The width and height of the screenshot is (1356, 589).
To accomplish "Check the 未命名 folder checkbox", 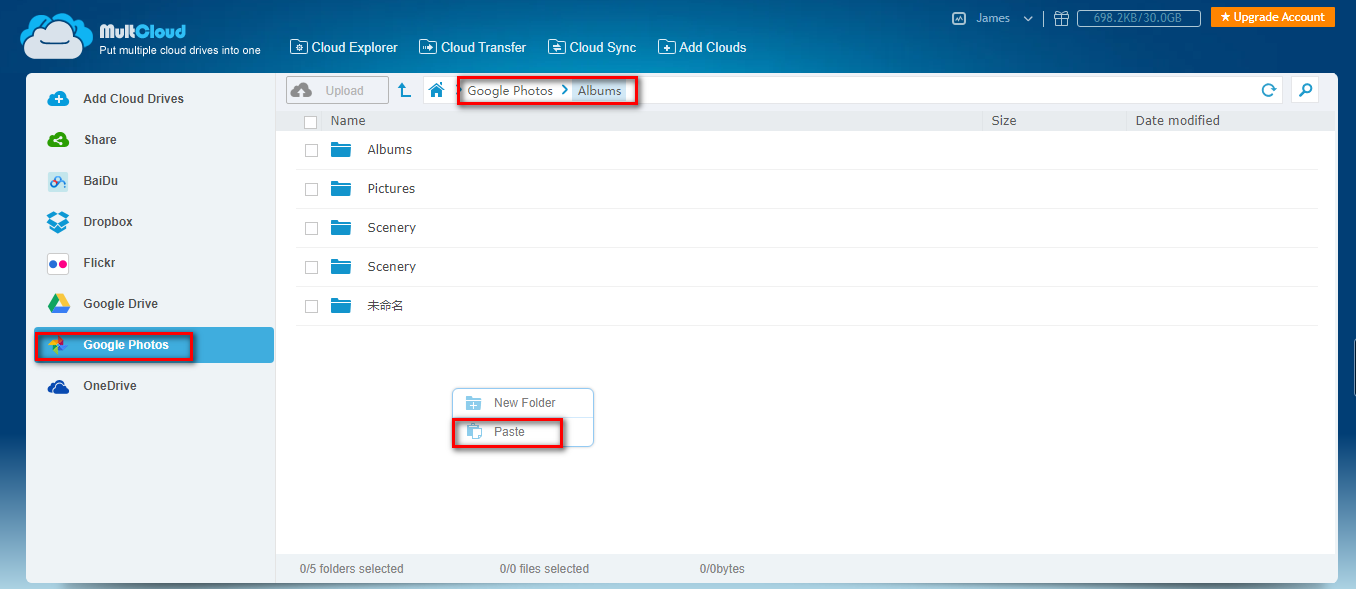I will click(x=311, y=306).
